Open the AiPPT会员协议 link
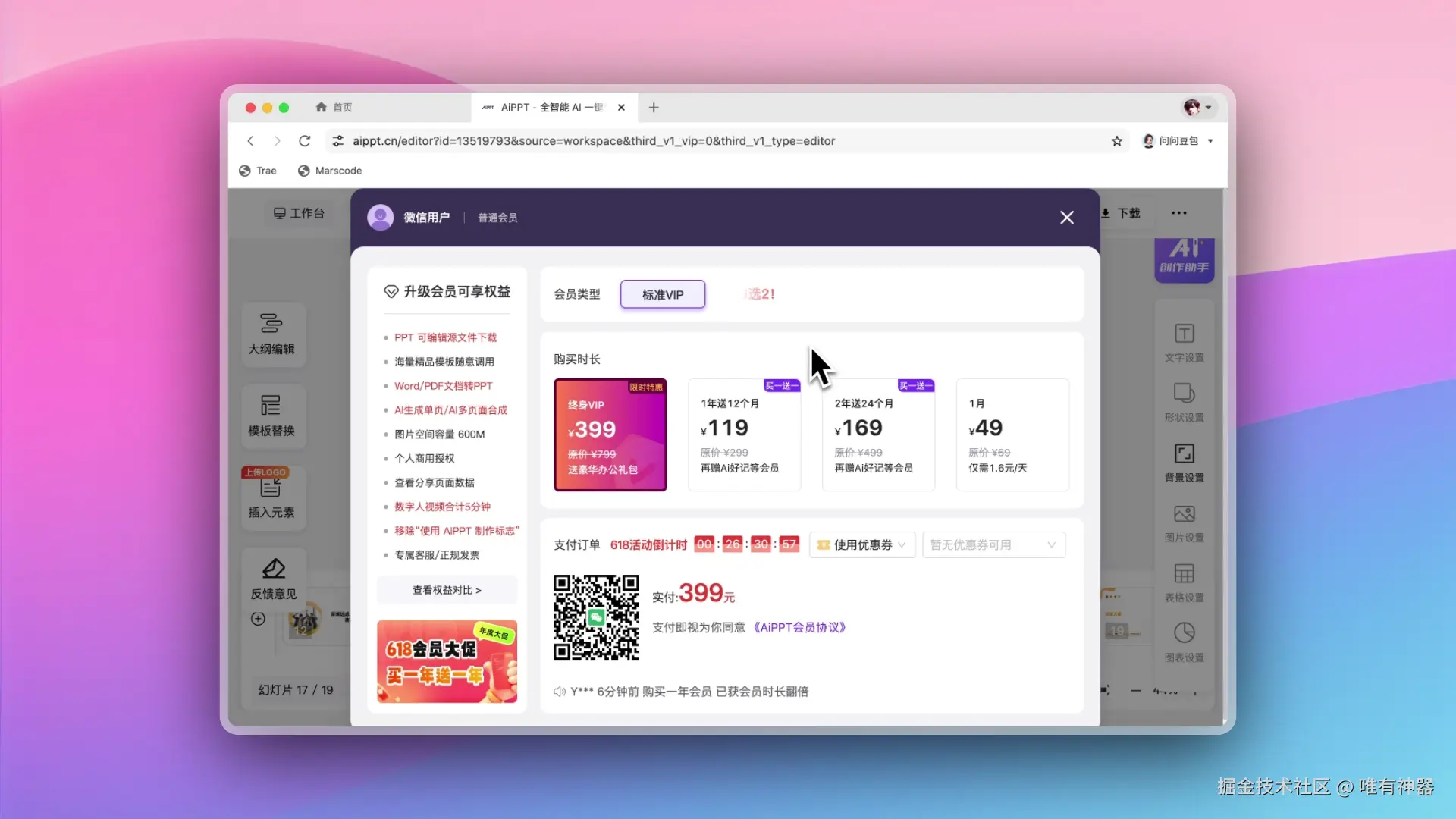This screenshot has height=819, width=1456. [799, 627]
